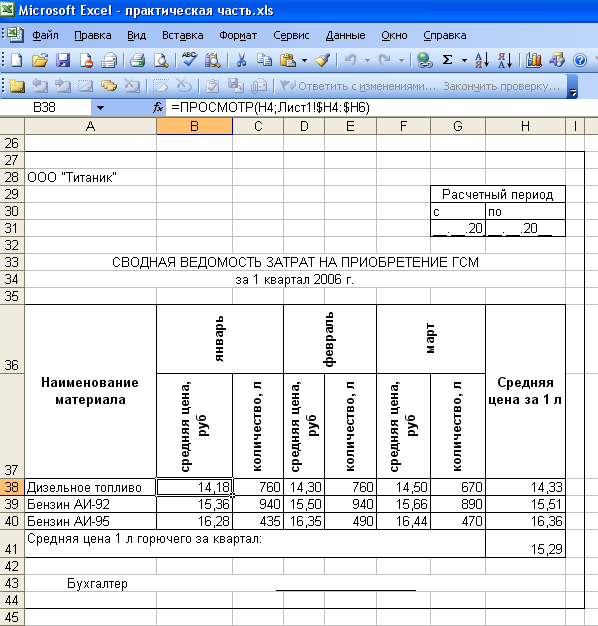Select the Format Painter brush icon
This screenshot has height=626, width=598.
pos(322,60)
